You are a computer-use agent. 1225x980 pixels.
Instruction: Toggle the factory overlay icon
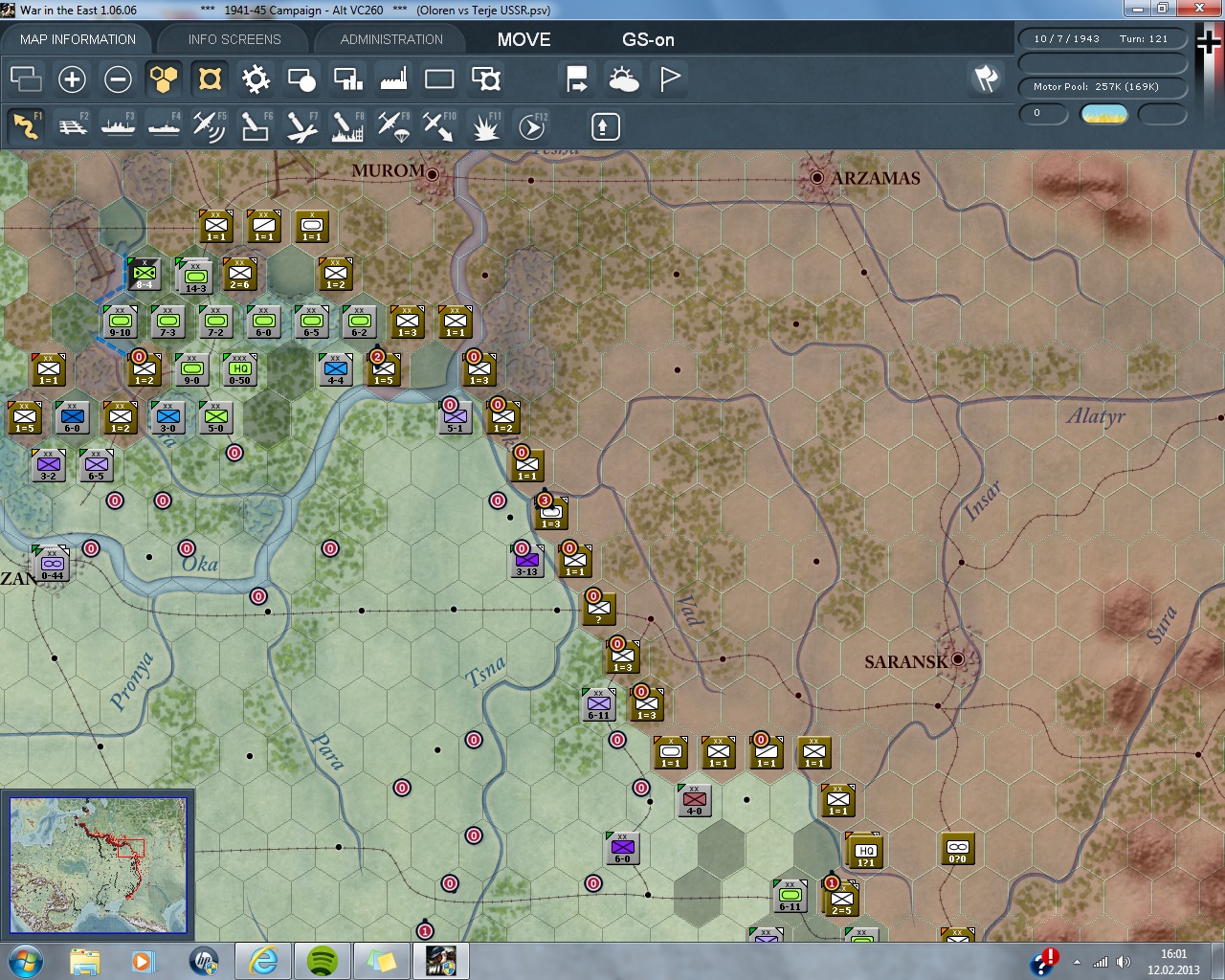tap(393, 78)
